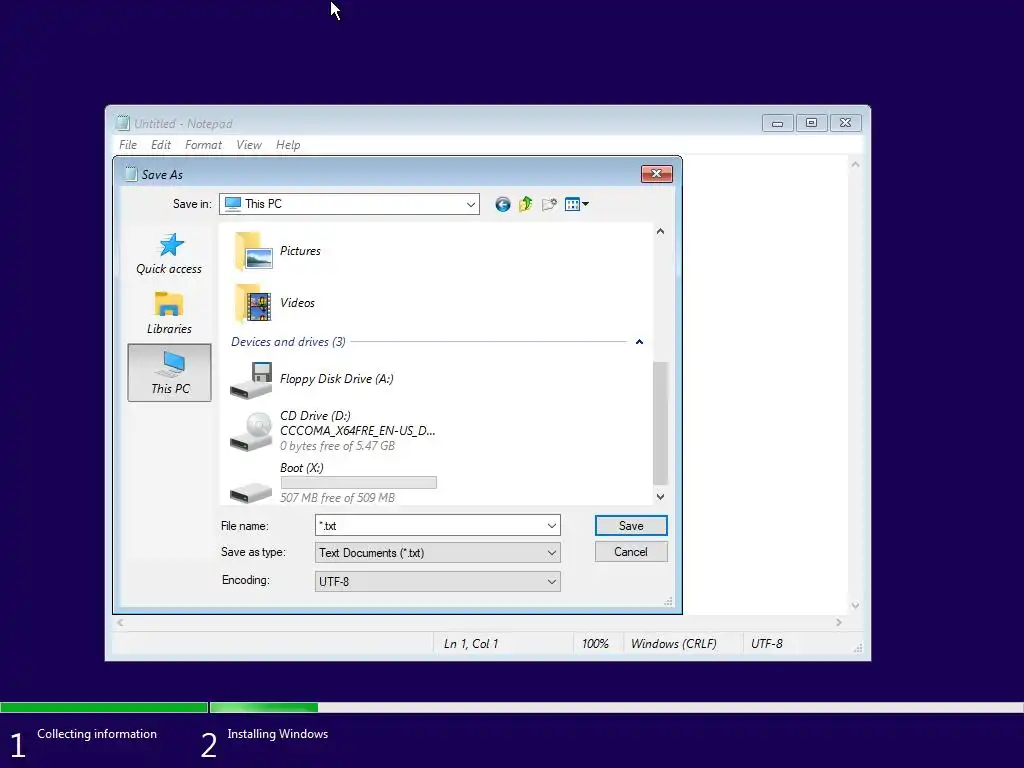Click Windows (CRLF) in status bar
1024x768 pixels.
(x=673, y=644)
